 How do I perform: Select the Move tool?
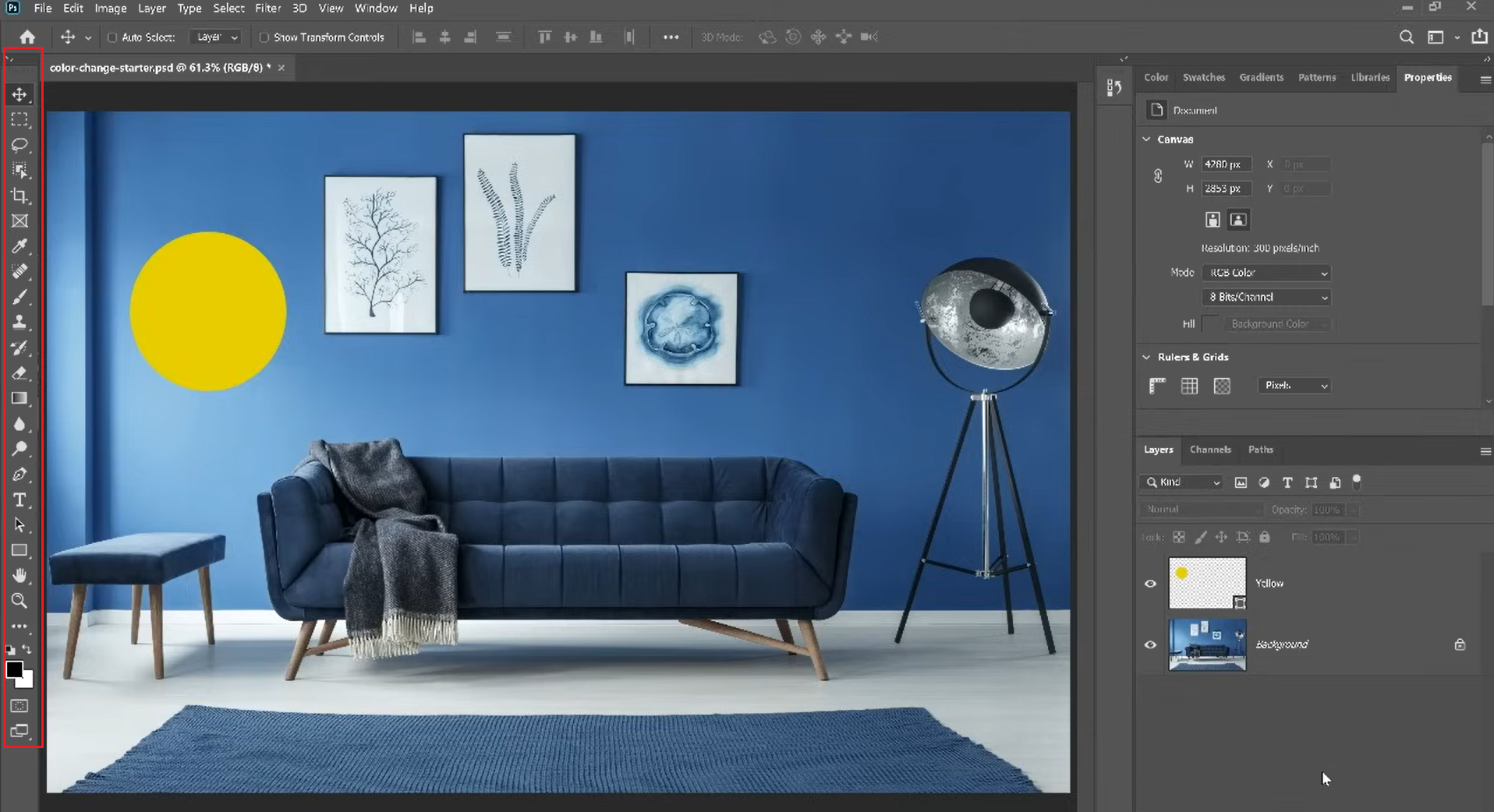[x=19, y=94]
